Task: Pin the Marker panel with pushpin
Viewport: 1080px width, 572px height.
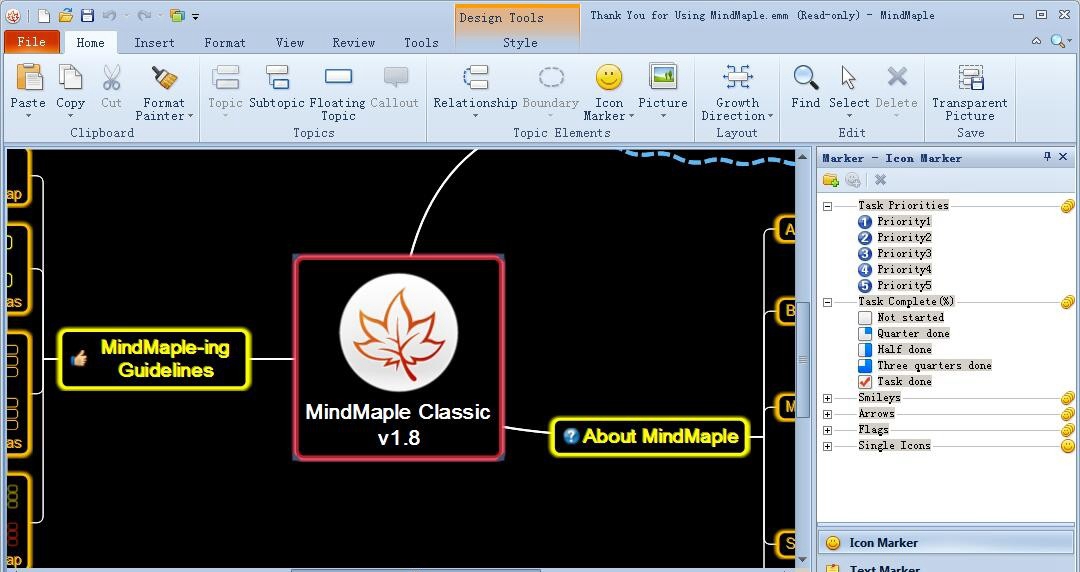Action: click(x=1047, y=157)
